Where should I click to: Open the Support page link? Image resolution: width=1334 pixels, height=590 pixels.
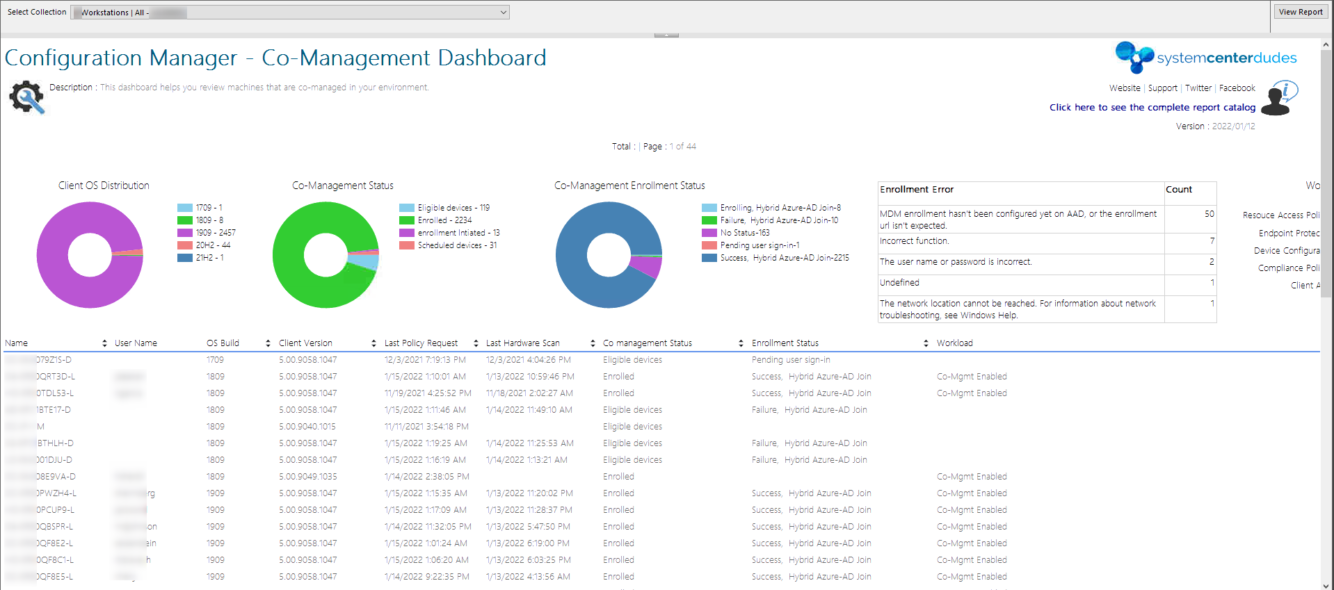tap(1162, 88)
